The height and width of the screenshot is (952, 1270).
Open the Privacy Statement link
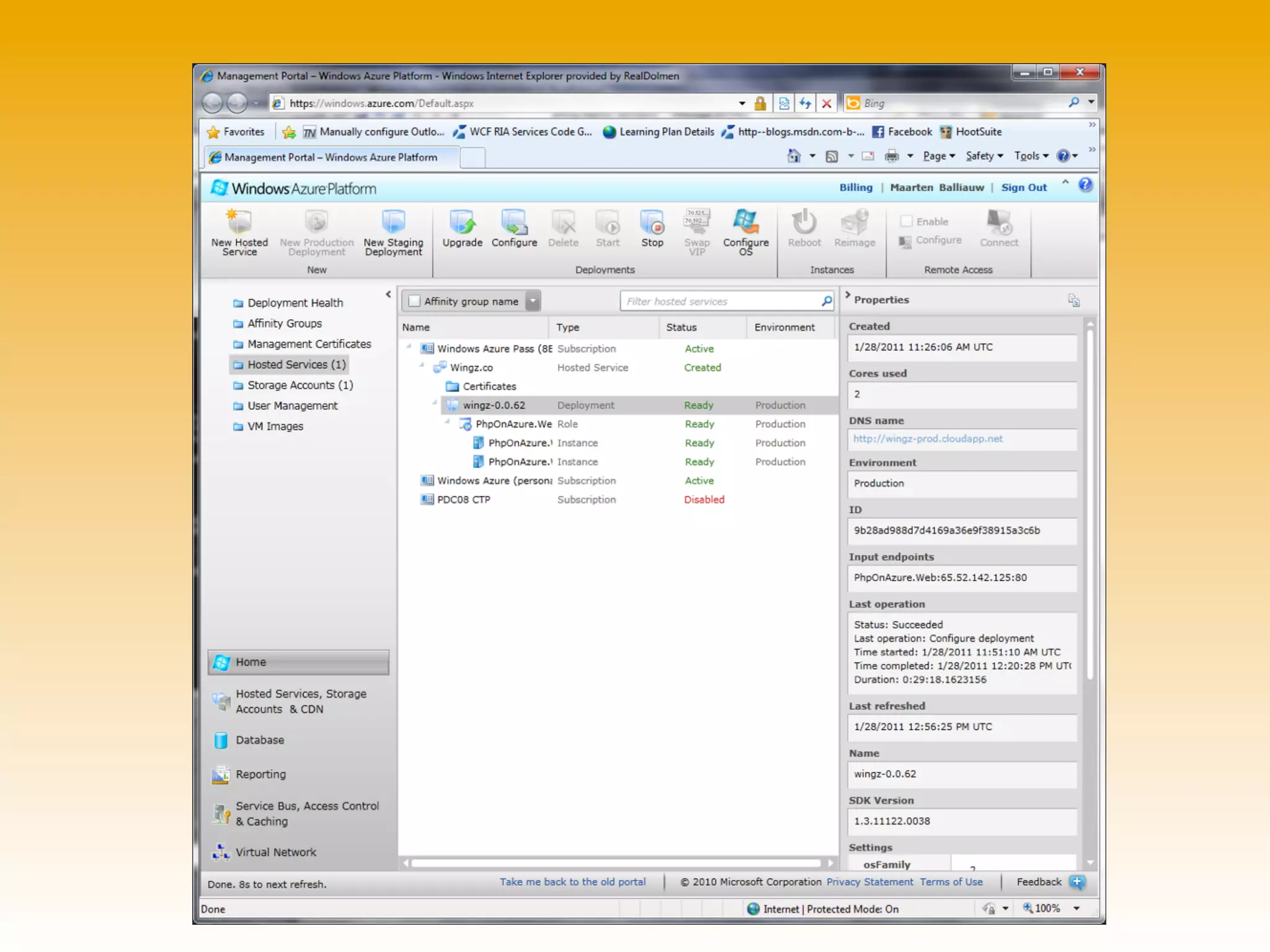pos(869,882)
